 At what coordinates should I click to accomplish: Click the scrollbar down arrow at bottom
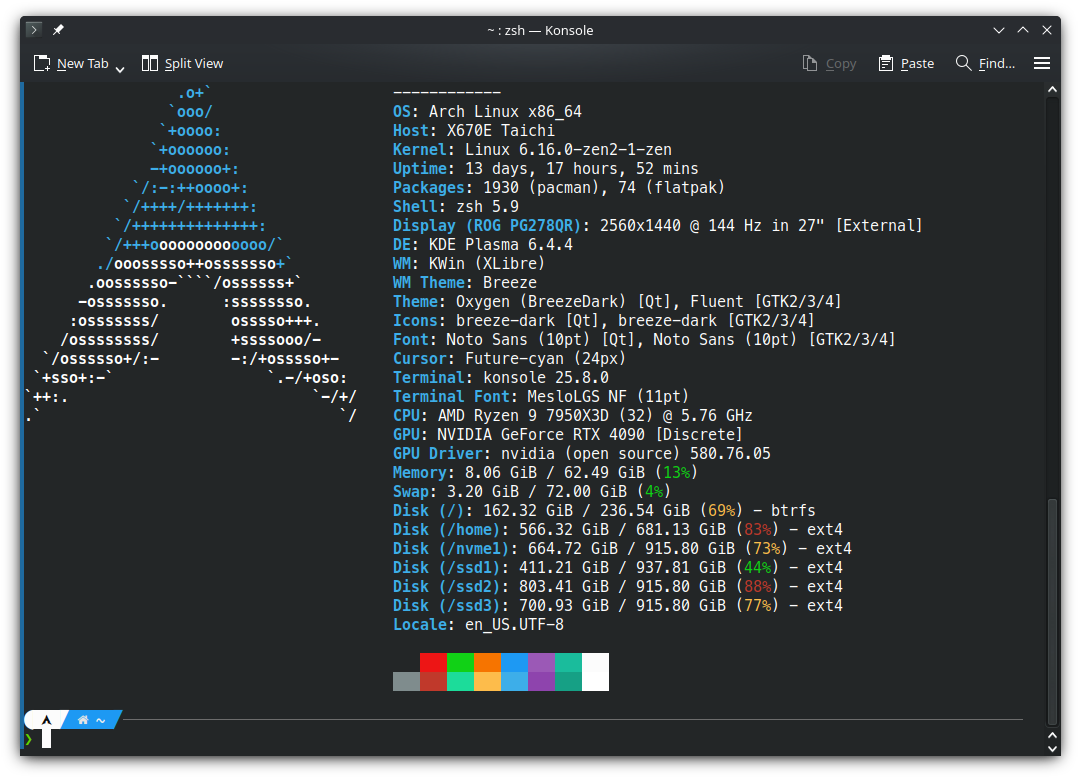(1052, 747)
